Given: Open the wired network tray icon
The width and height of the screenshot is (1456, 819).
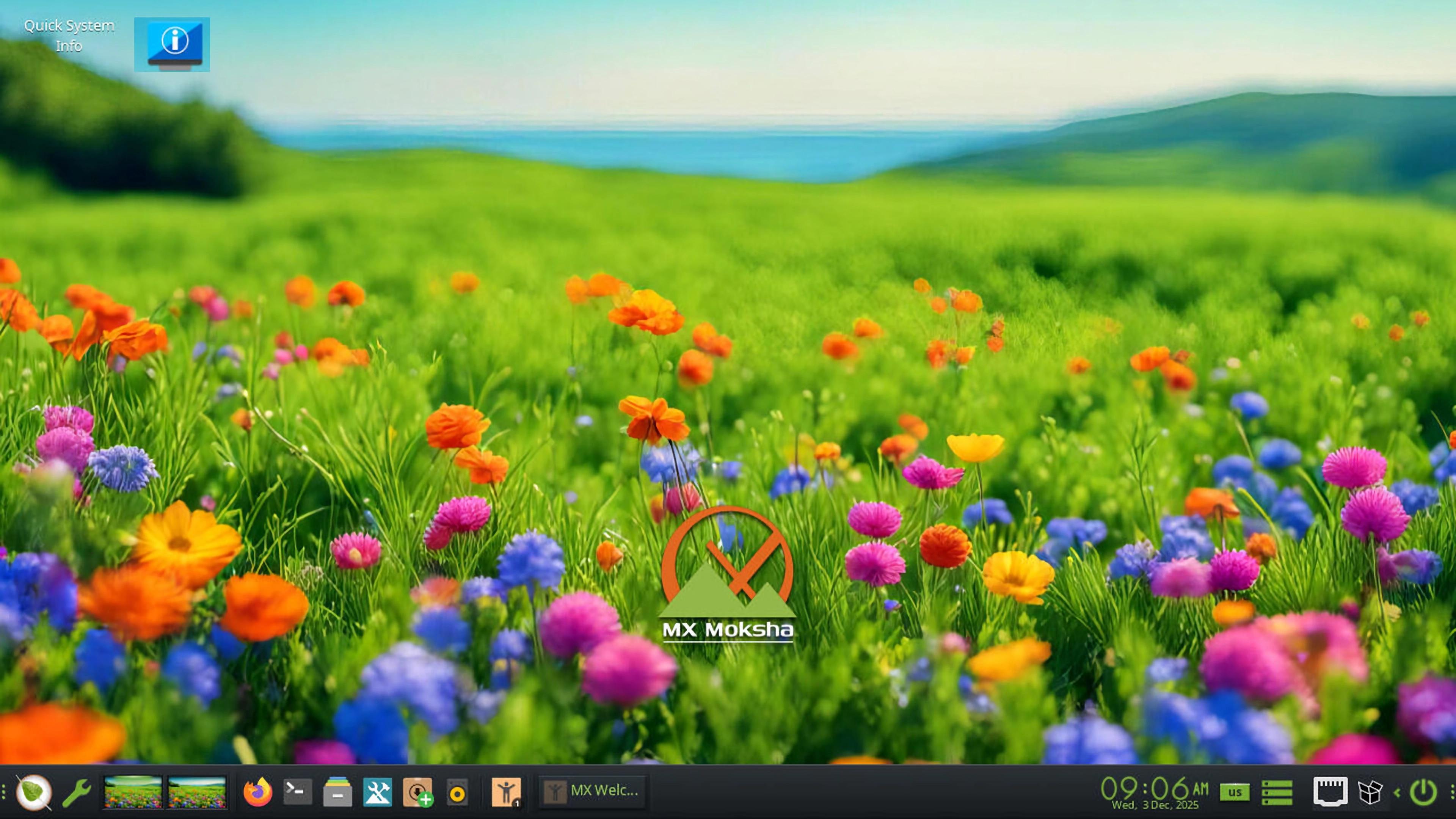Looking at the screenshot, I should click(1330, 791).
